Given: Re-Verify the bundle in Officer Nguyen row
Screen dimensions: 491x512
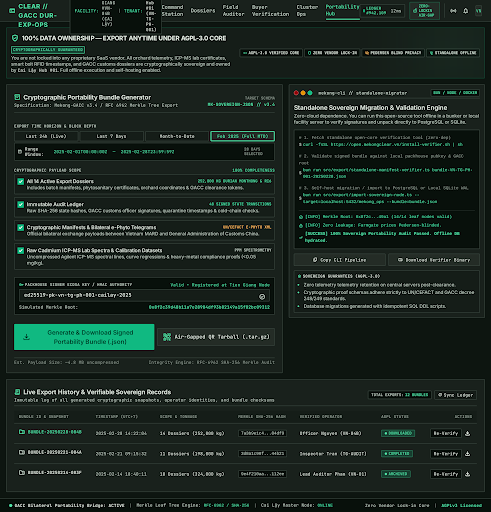Looking at the screenshot, I should coord(446,433).
